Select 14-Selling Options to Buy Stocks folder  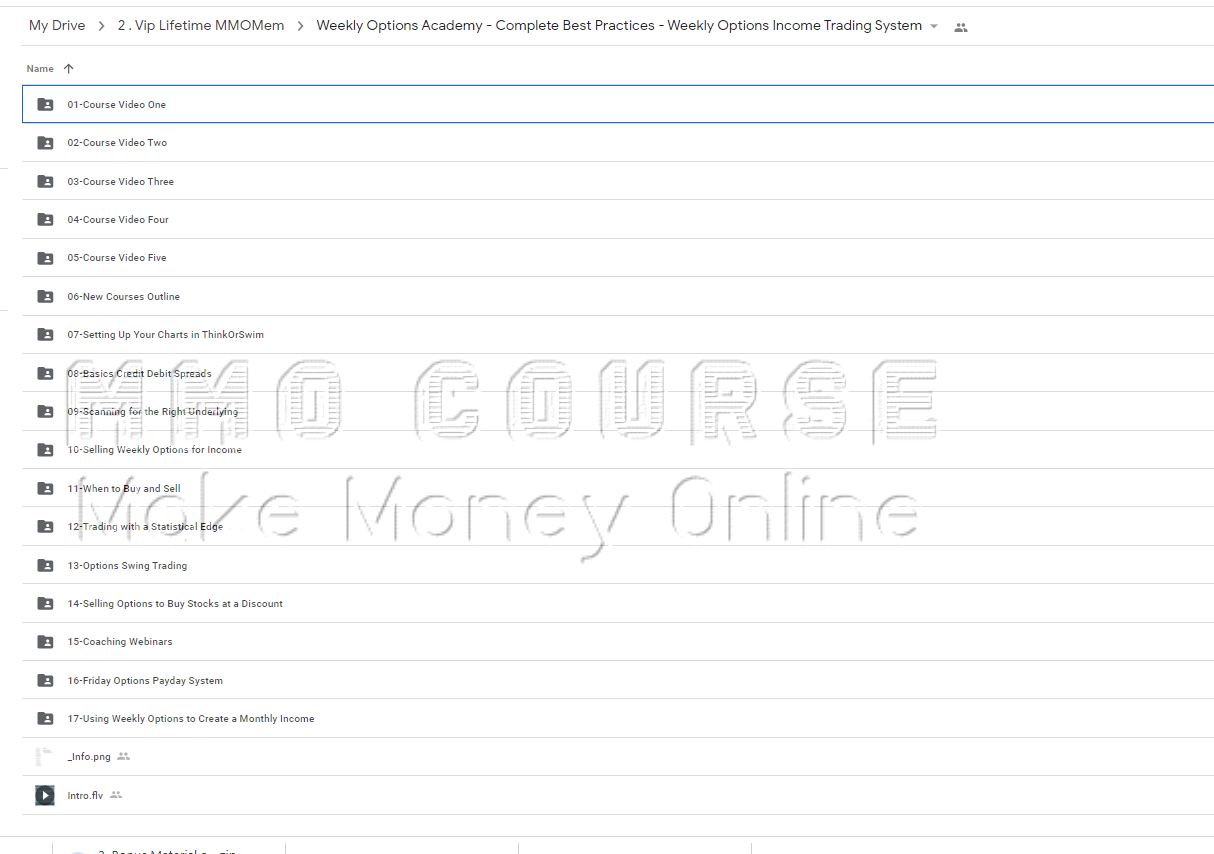pyautogui.click(x=175, y=604)
